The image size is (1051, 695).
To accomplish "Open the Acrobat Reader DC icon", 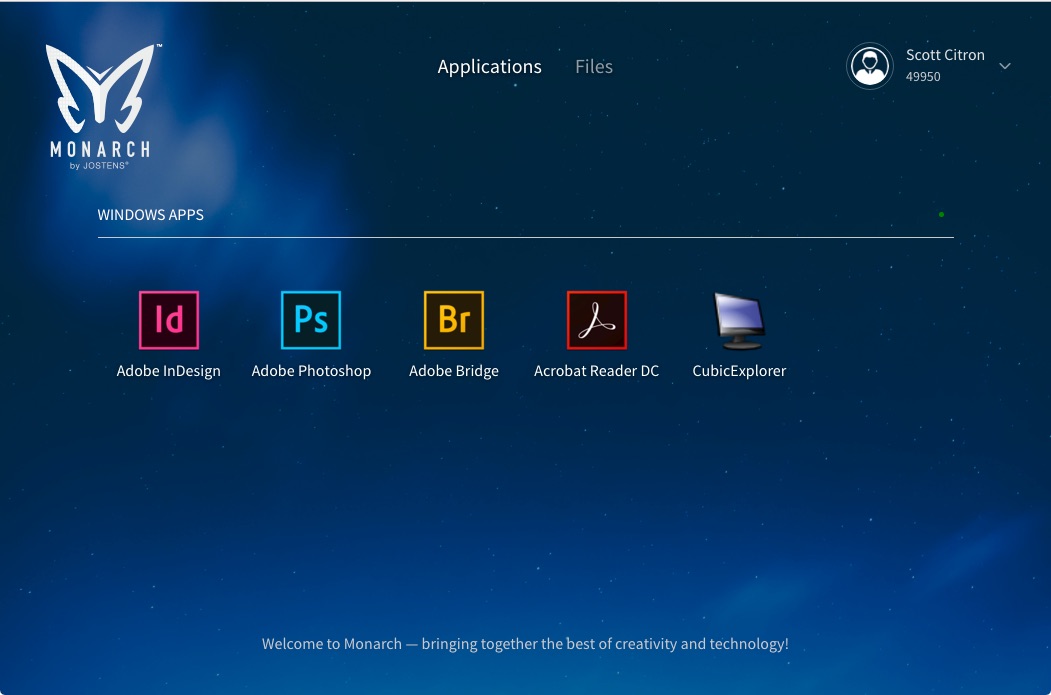I will [x=597, y=320].
